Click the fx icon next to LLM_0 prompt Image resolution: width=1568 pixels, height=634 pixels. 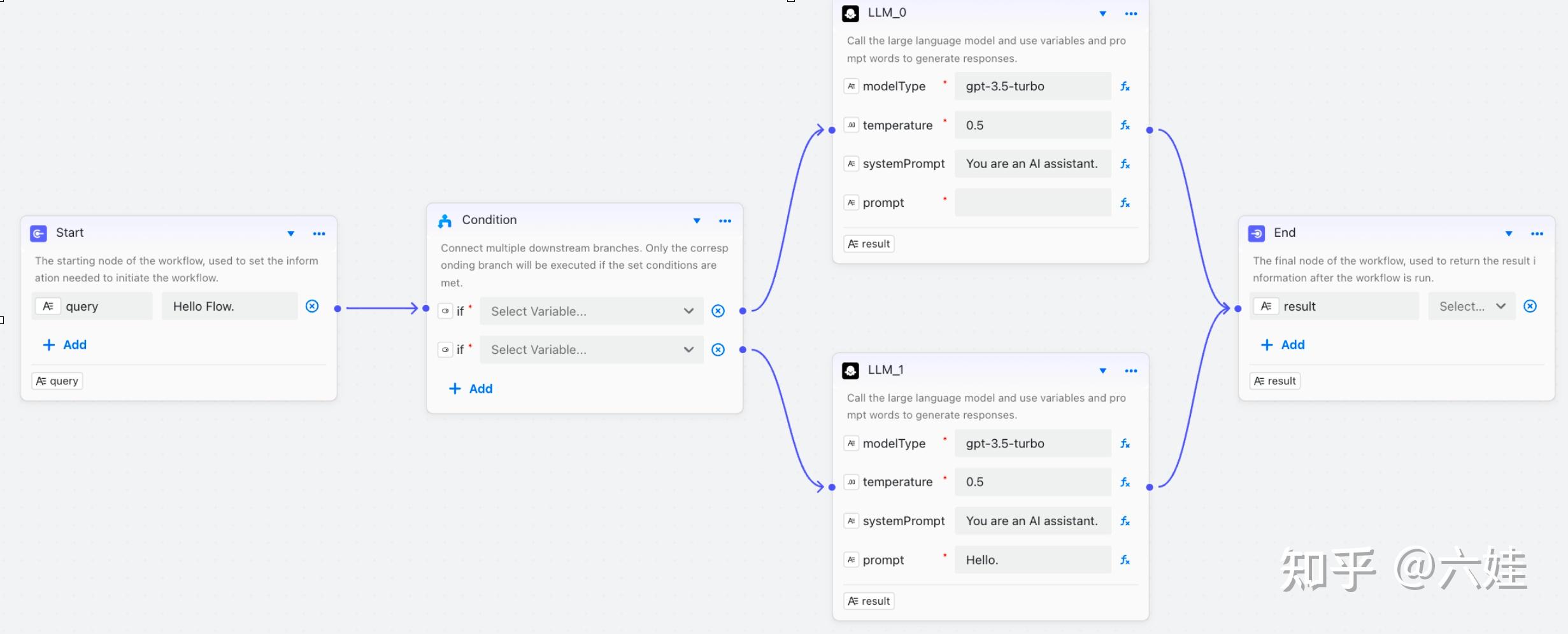tap(1125, 203)
